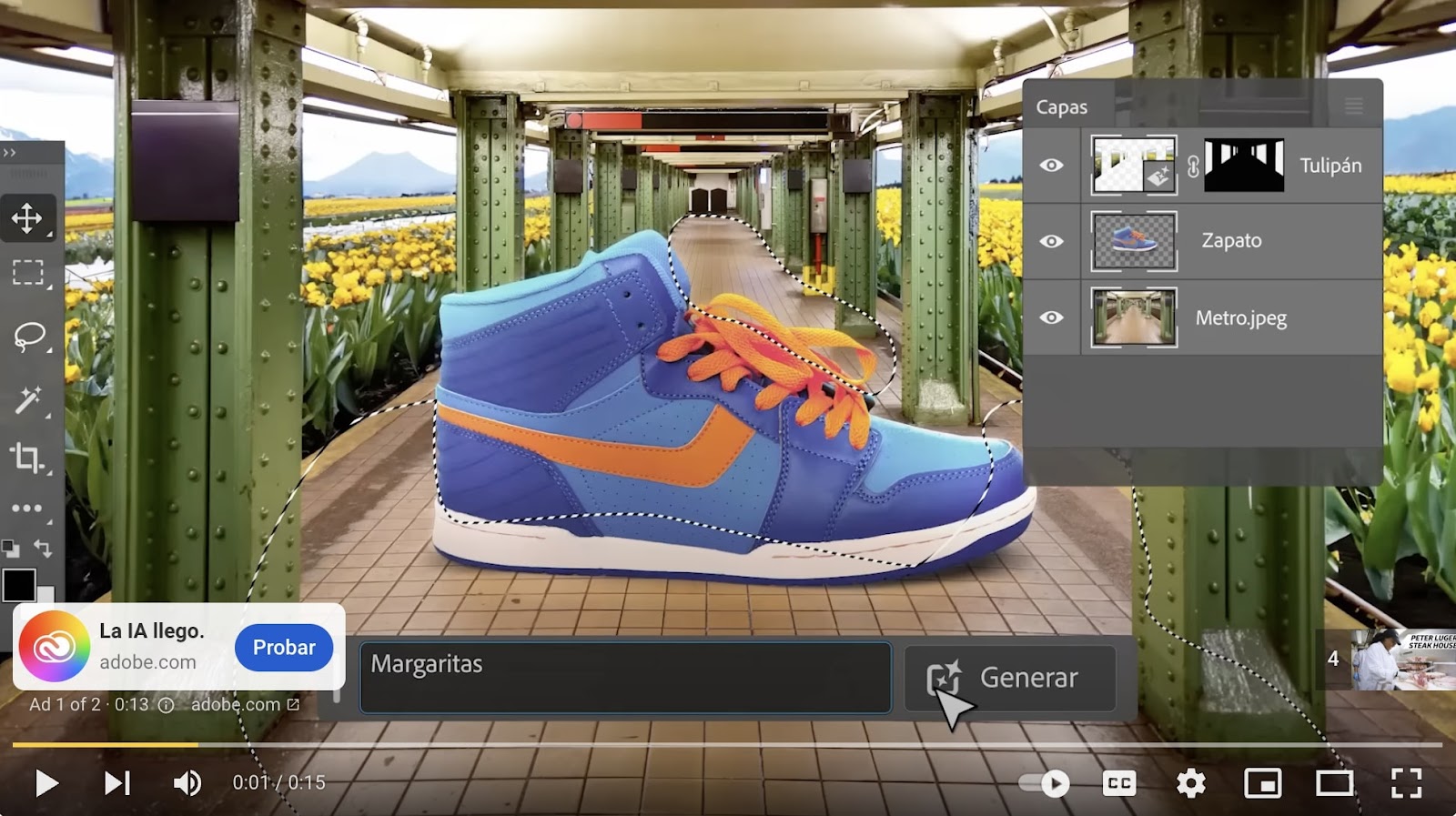
Task: Click the Zapato layer name
Action: click(x=1231, y=241)
